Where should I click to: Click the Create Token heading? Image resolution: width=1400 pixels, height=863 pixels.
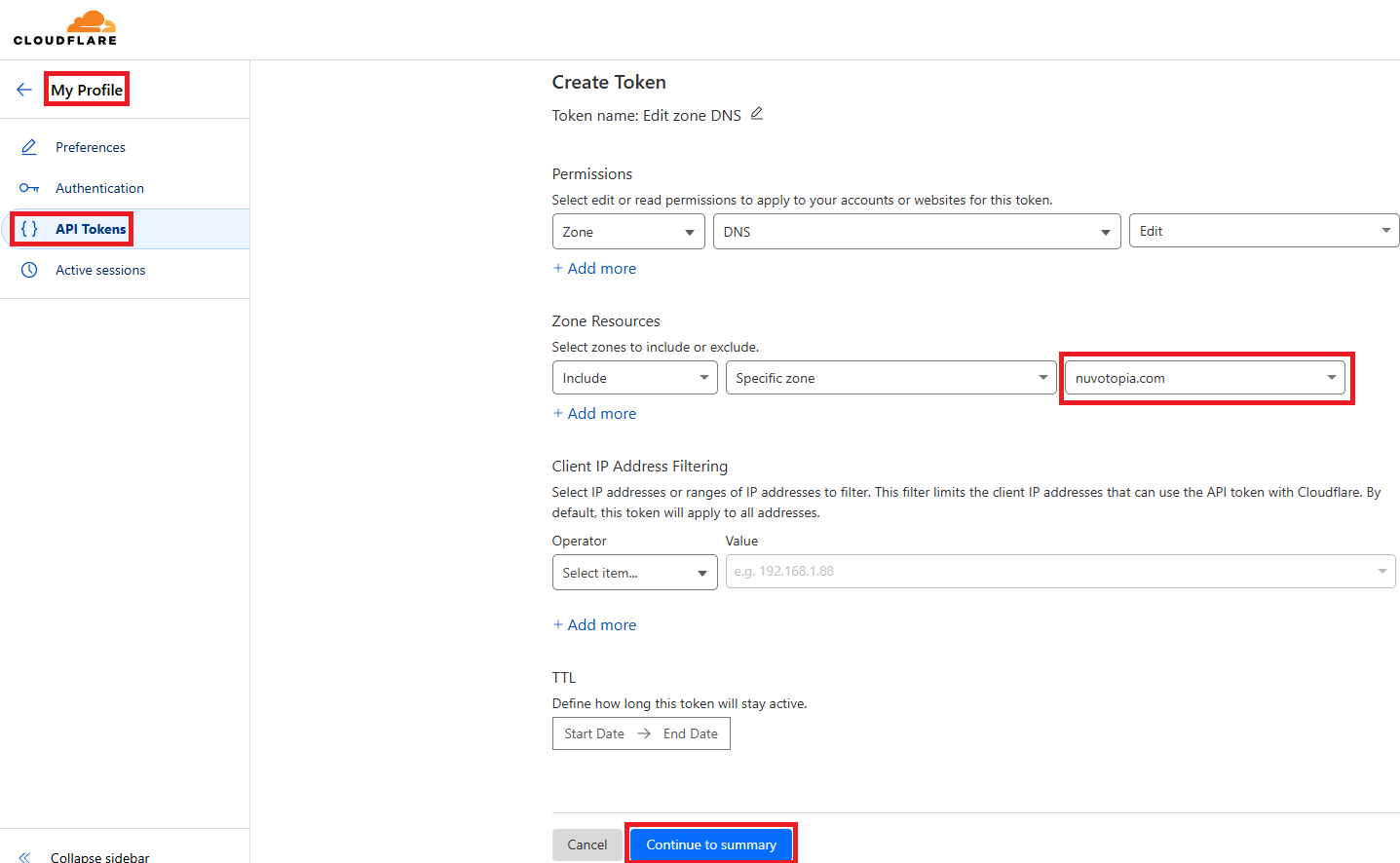(x=609, y=82)
